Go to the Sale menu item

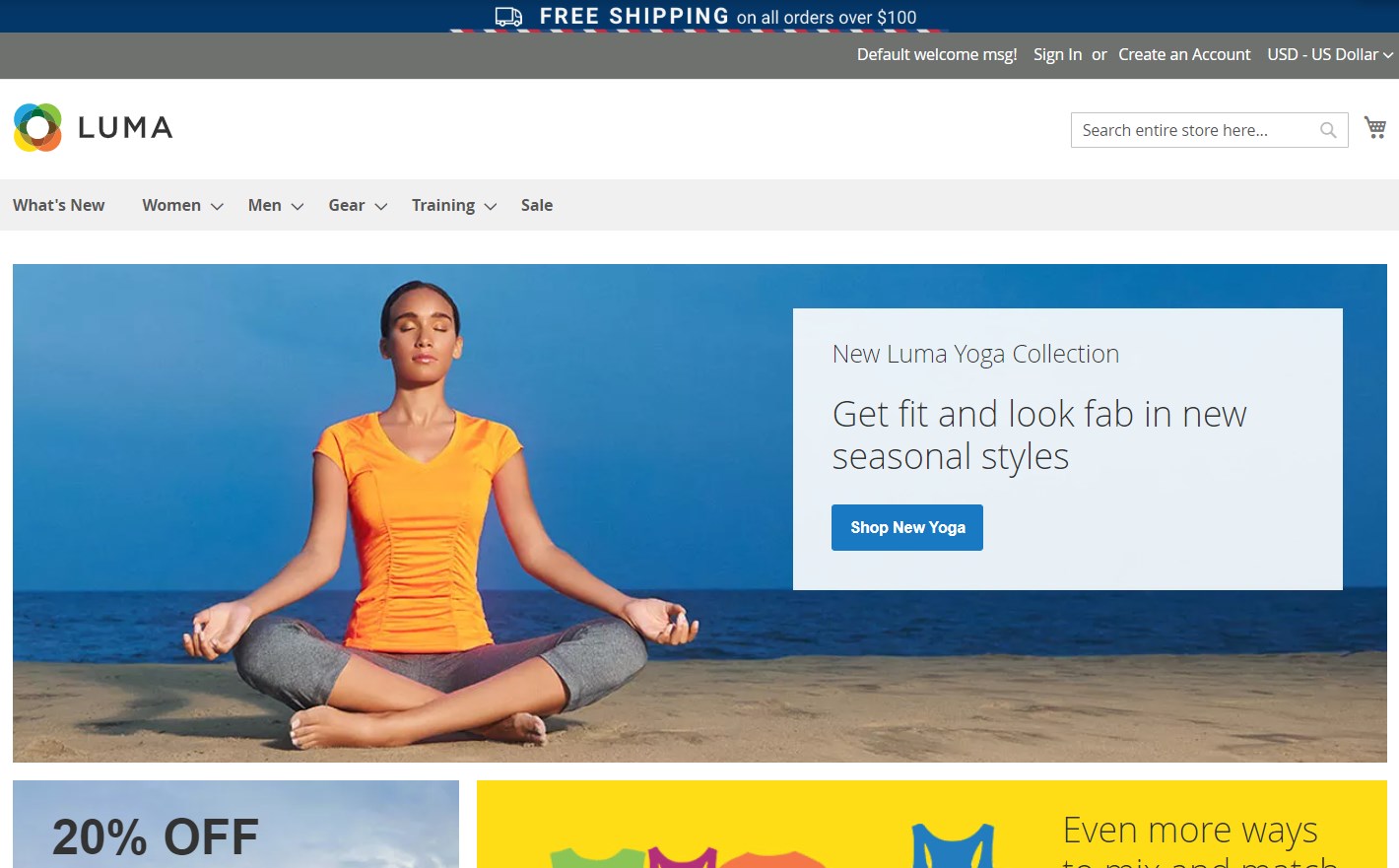[537, 205]
